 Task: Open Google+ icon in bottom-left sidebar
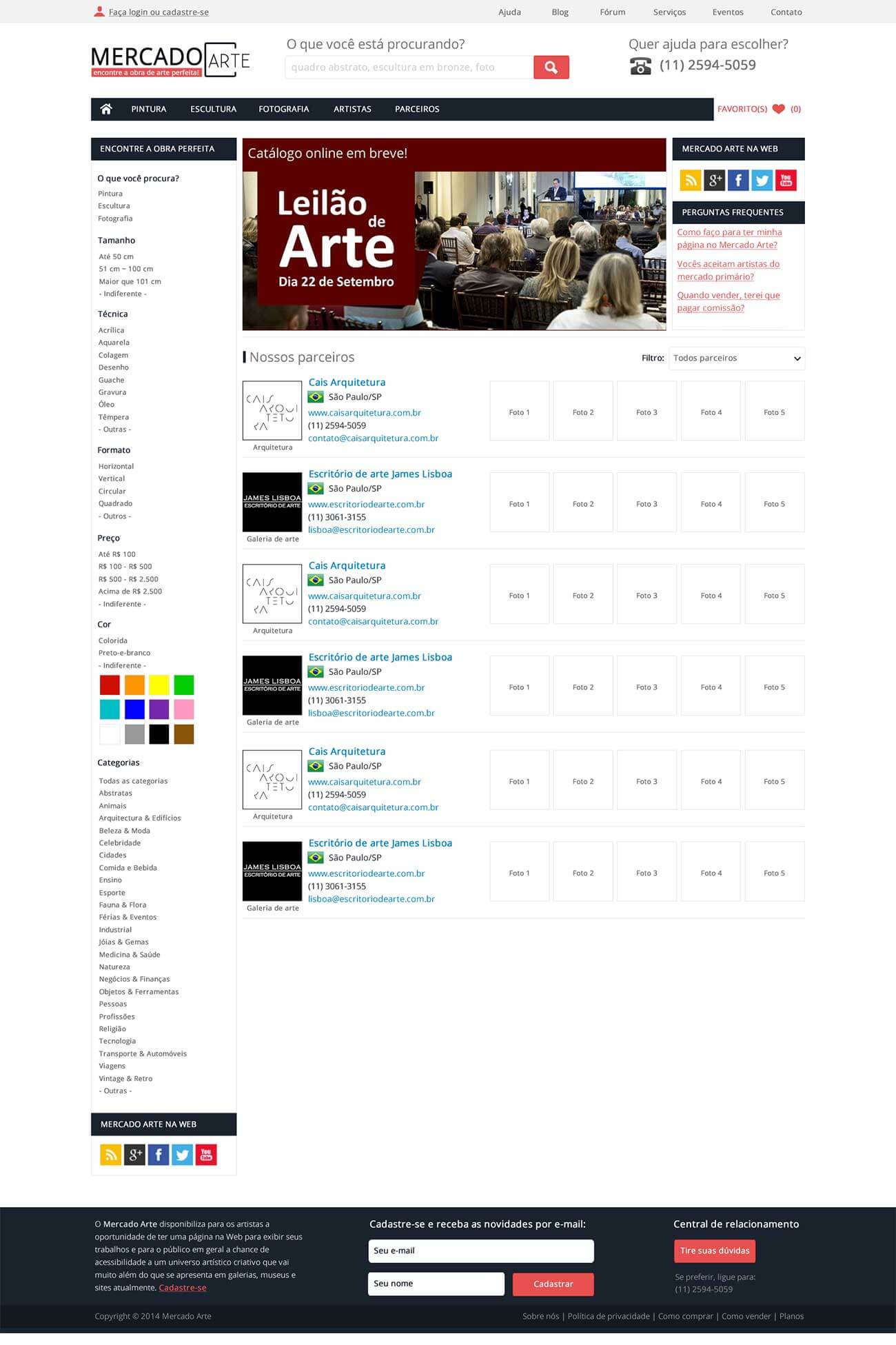(134, 1155)
